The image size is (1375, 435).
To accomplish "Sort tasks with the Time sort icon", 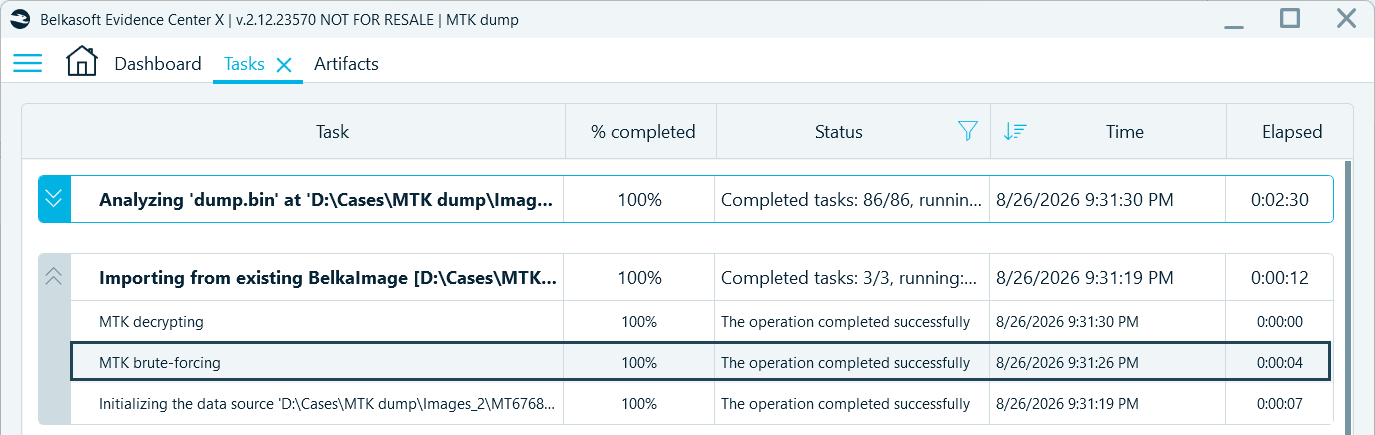I will tap(1015, 131).
